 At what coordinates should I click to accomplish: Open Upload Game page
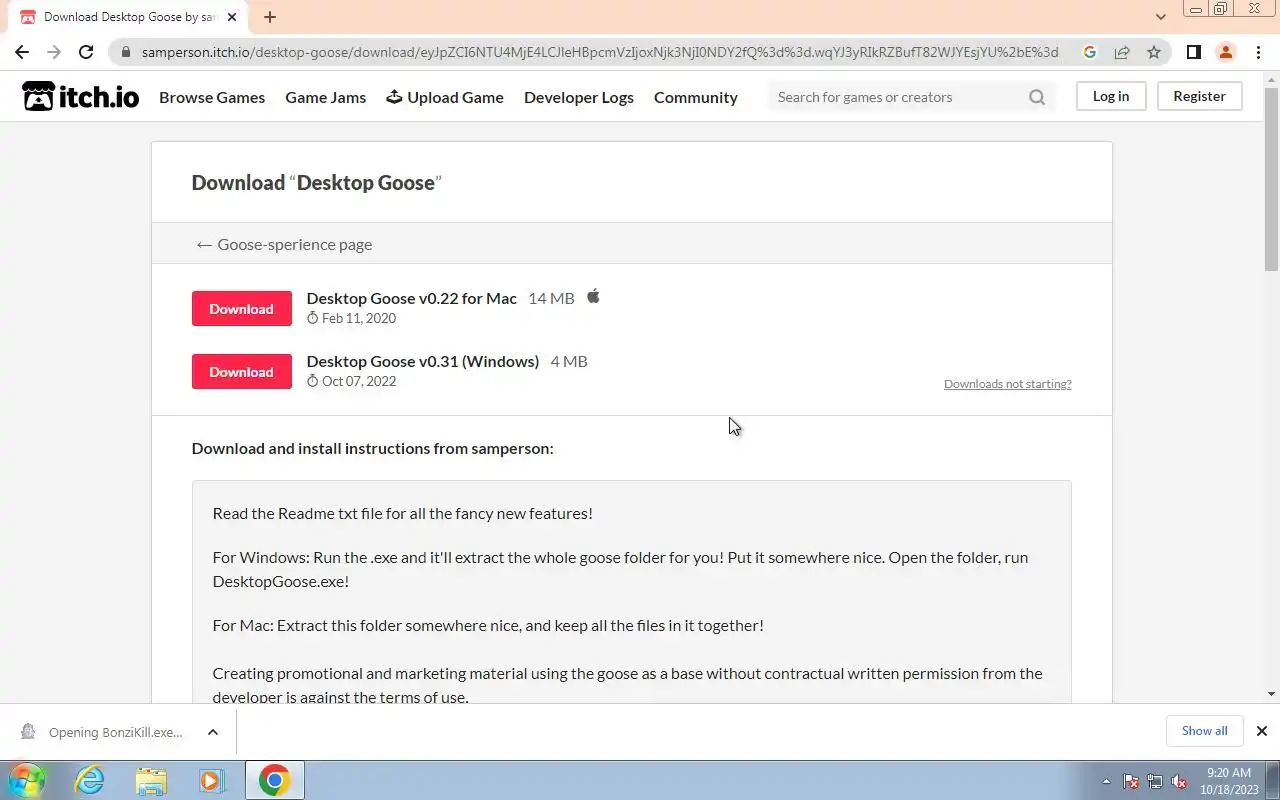click(x=445, y=97)
